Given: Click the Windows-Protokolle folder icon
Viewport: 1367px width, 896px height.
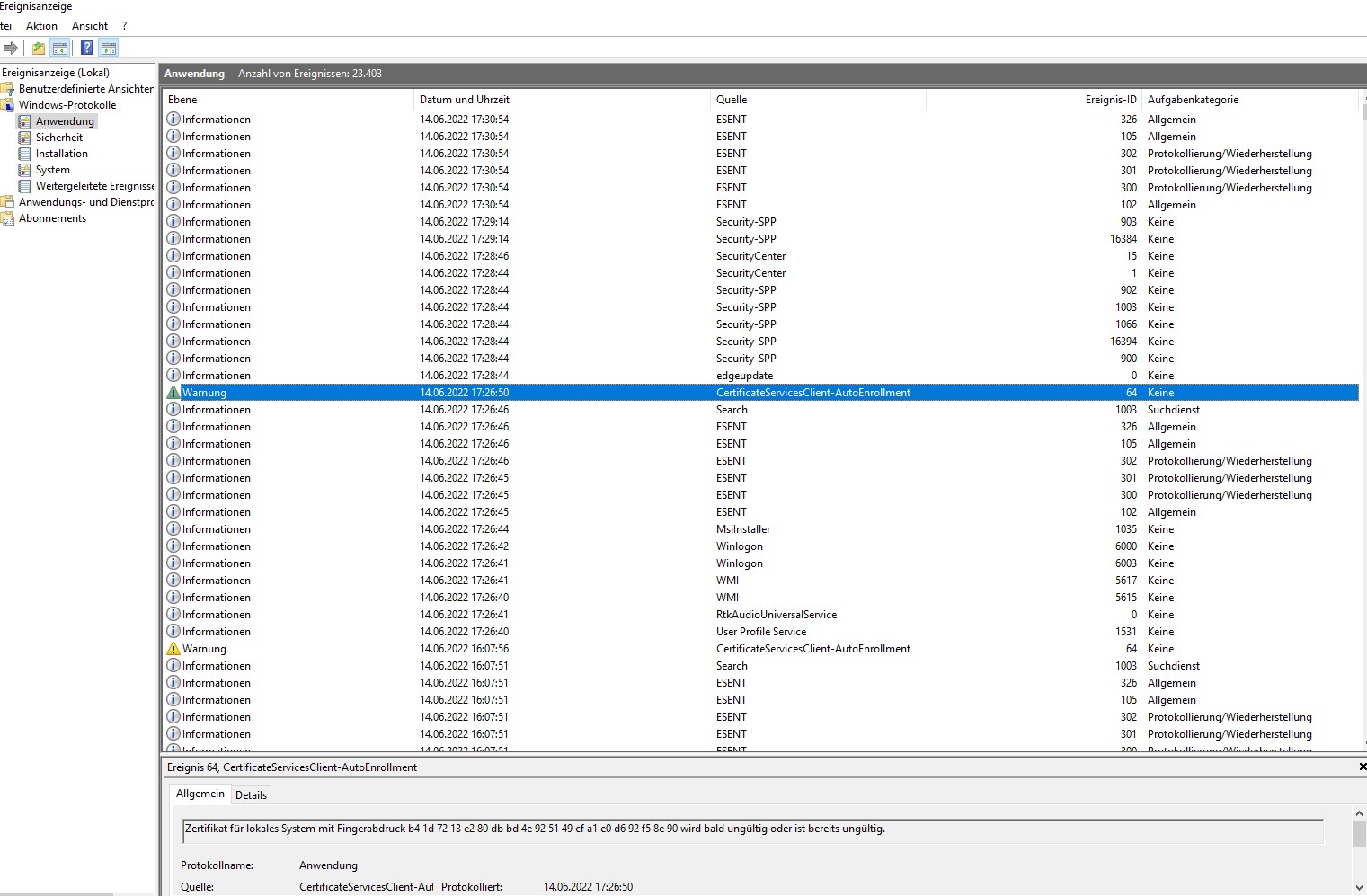Looking at the screenshot, I should click(7, 105).
